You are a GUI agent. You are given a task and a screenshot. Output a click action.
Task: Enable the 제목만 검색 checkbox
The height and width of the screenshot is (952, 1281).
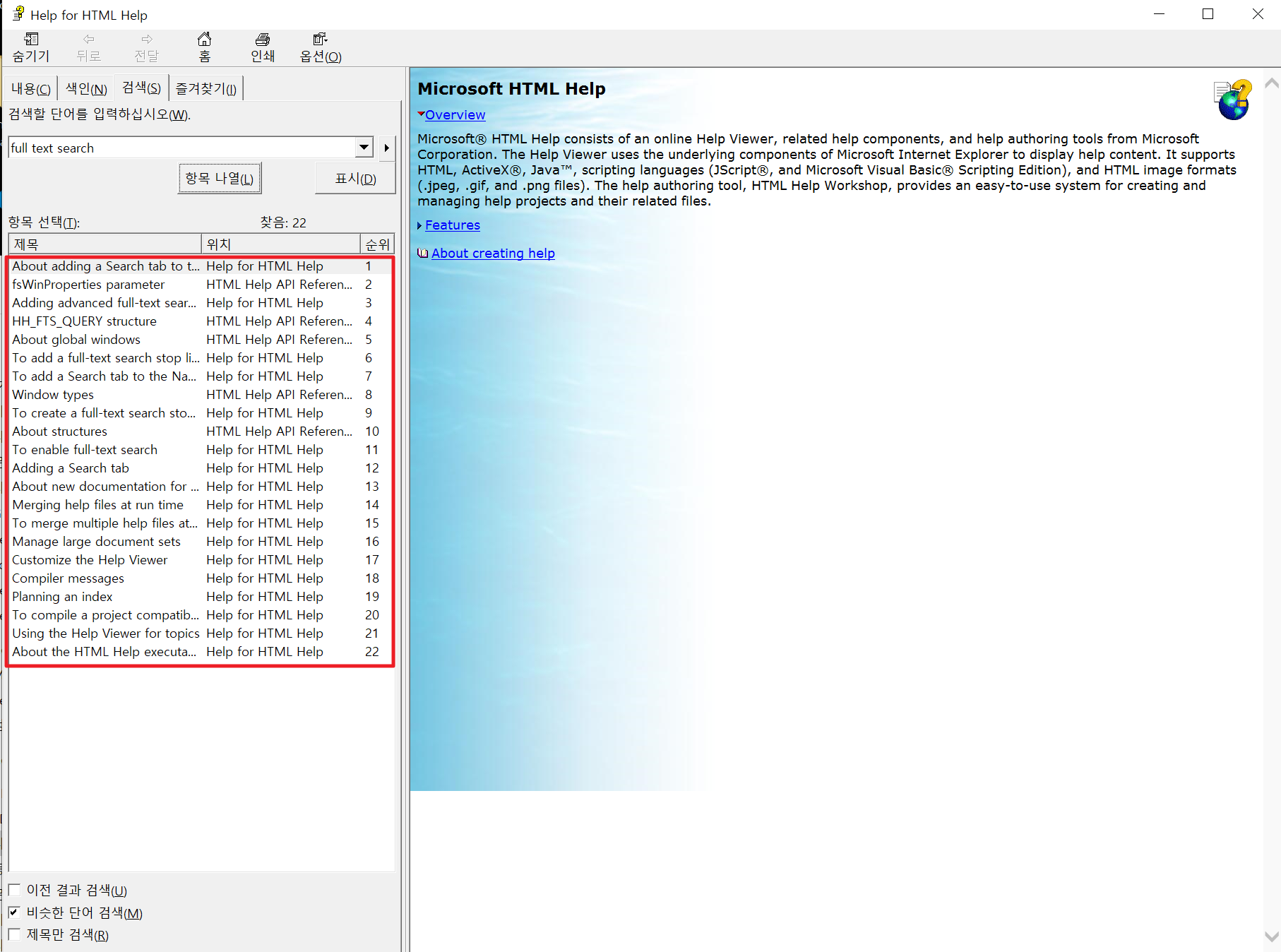point(15,934)
